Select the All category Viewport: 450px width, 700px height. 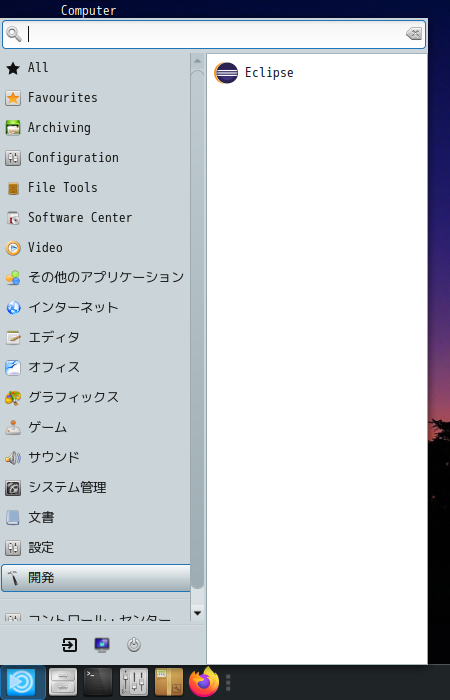click(95, 68)
